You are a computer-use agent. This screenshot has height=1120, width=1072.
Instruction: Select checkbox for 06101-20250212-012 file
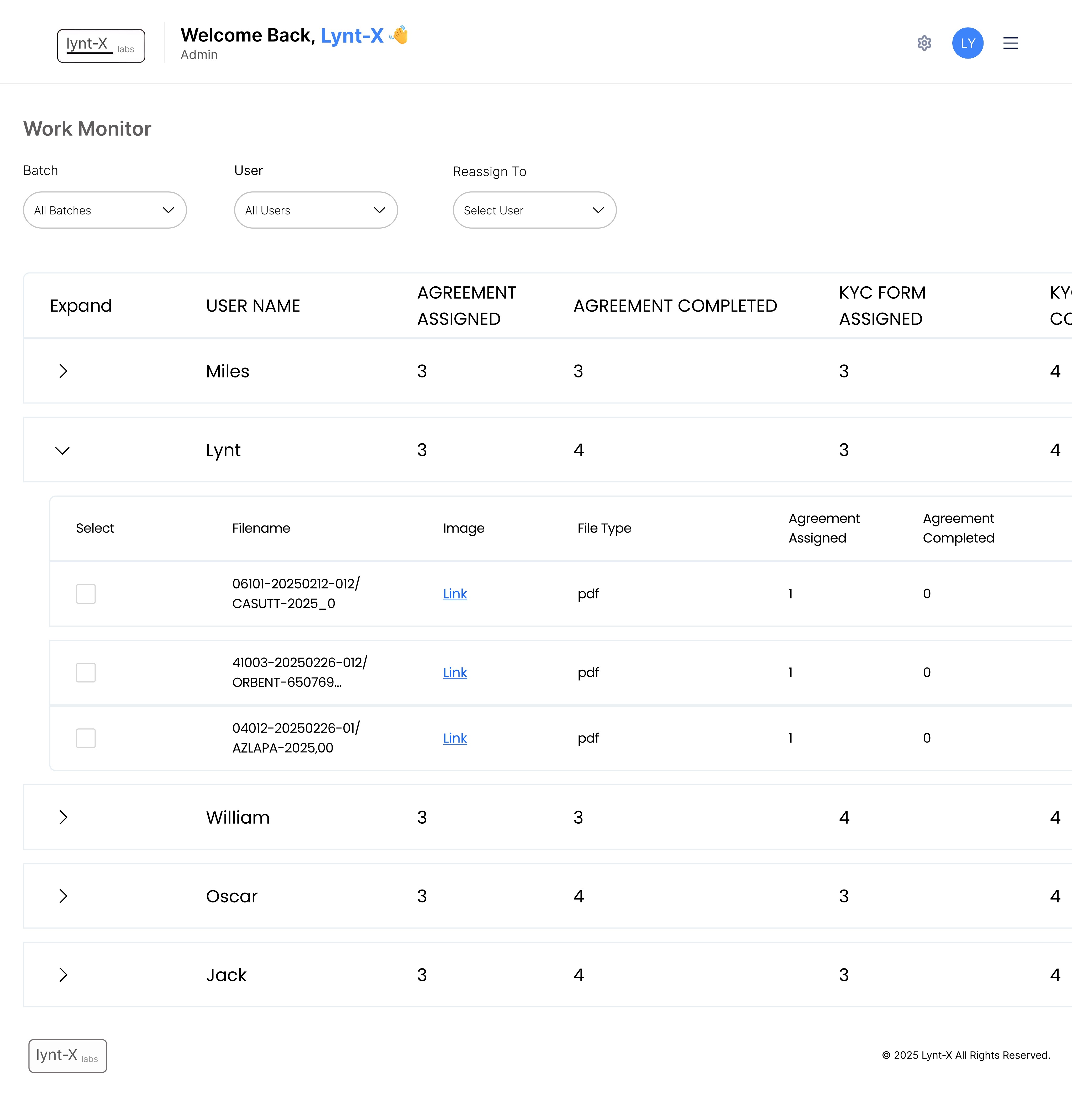86,594
